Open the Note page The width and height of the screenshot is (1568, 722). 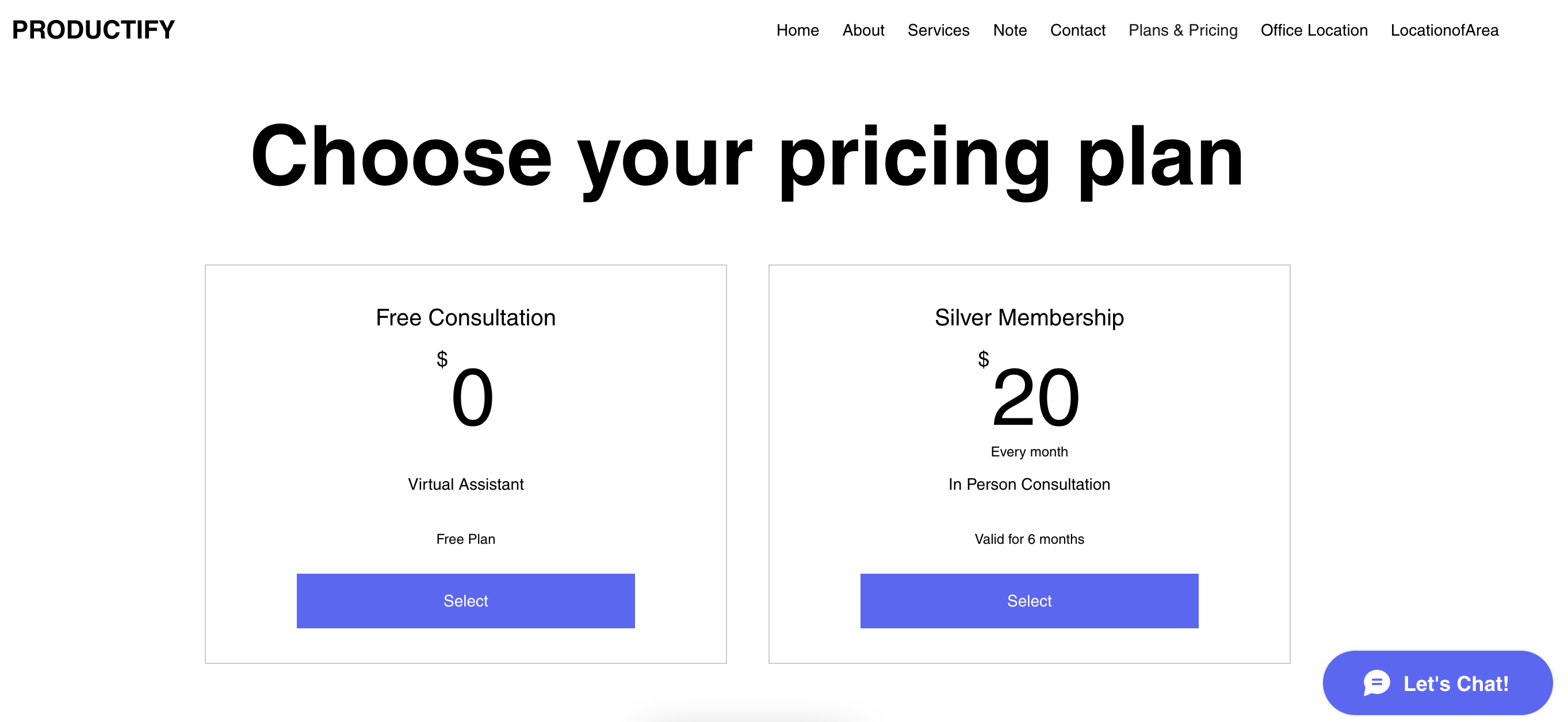1010,30
